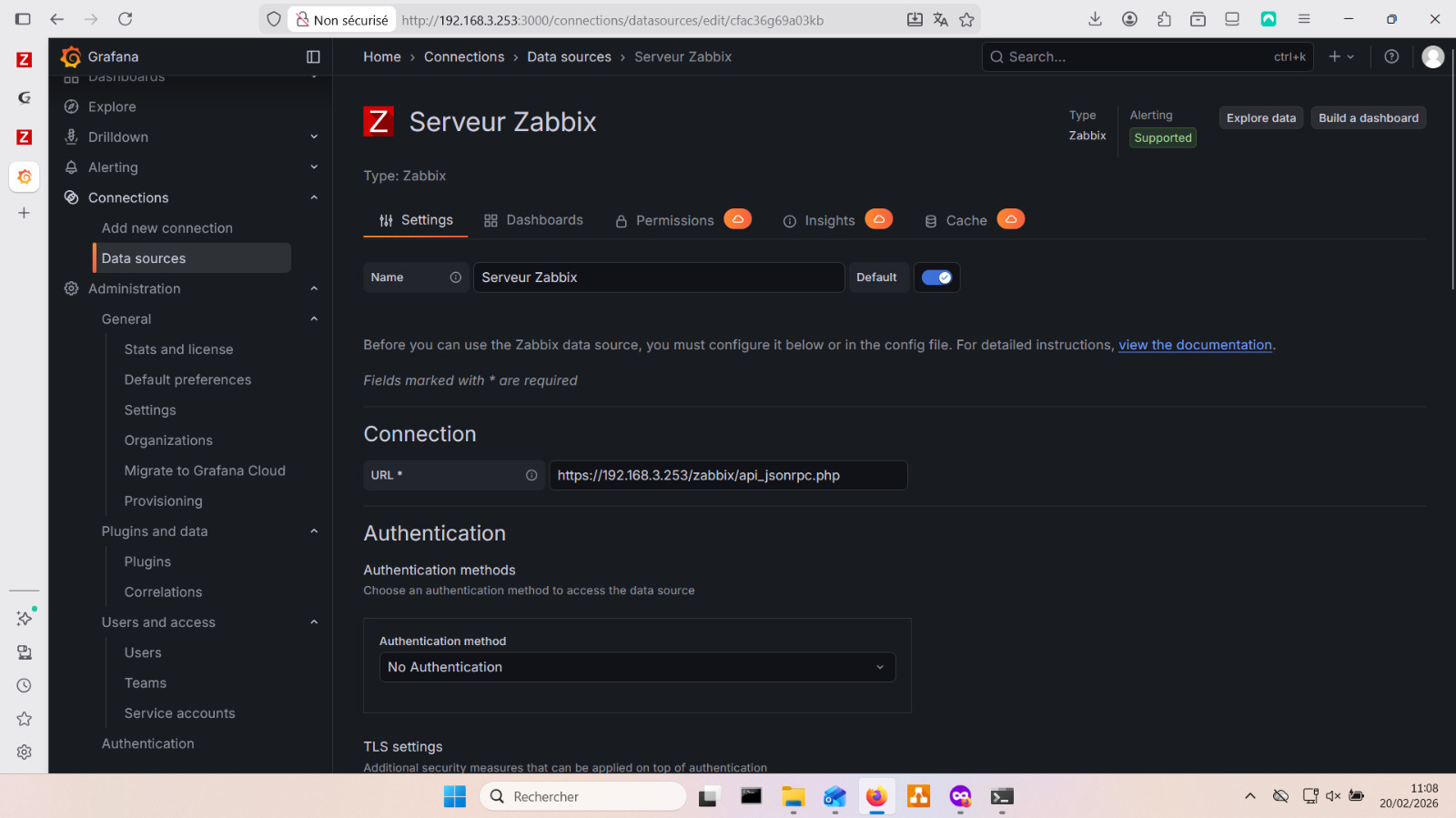Image resolution: width=1456 pixels, height=818 pixels.
Task: Click the cloud badge next to Insights
Action: pos(878,219)
